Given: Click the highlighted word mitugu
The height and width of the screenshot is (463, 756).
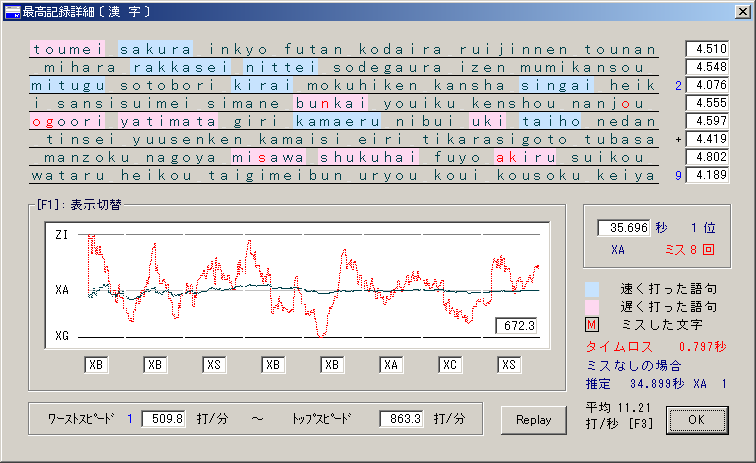Looking at the screenshot, I should point(68,85).
